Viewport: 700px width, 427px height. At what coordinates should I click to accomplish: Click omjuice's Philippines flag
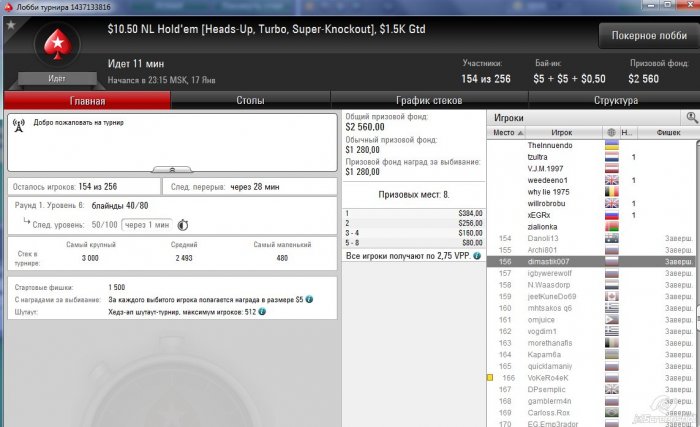(612, 319)
